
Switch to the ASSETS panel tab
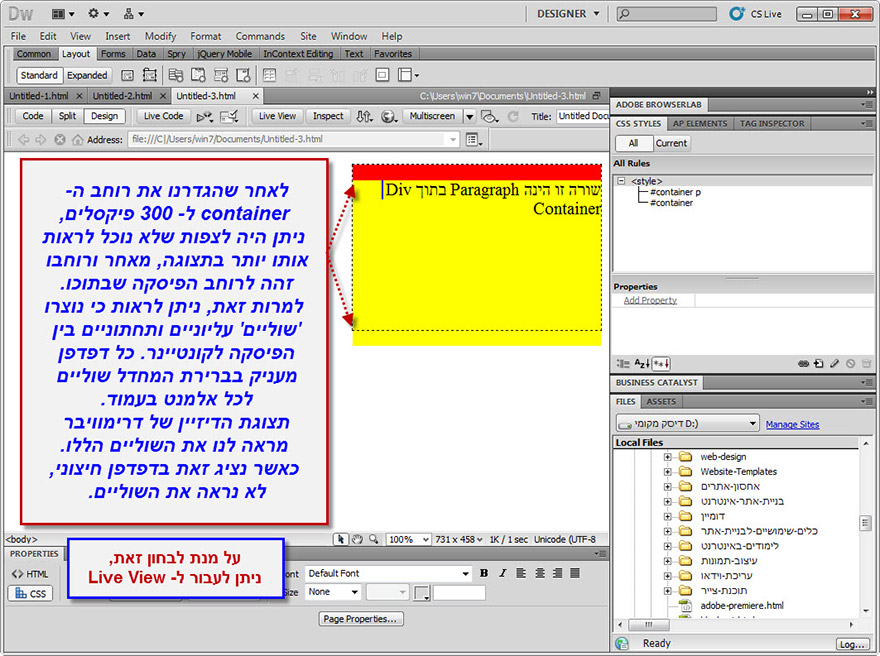(661, 402)
